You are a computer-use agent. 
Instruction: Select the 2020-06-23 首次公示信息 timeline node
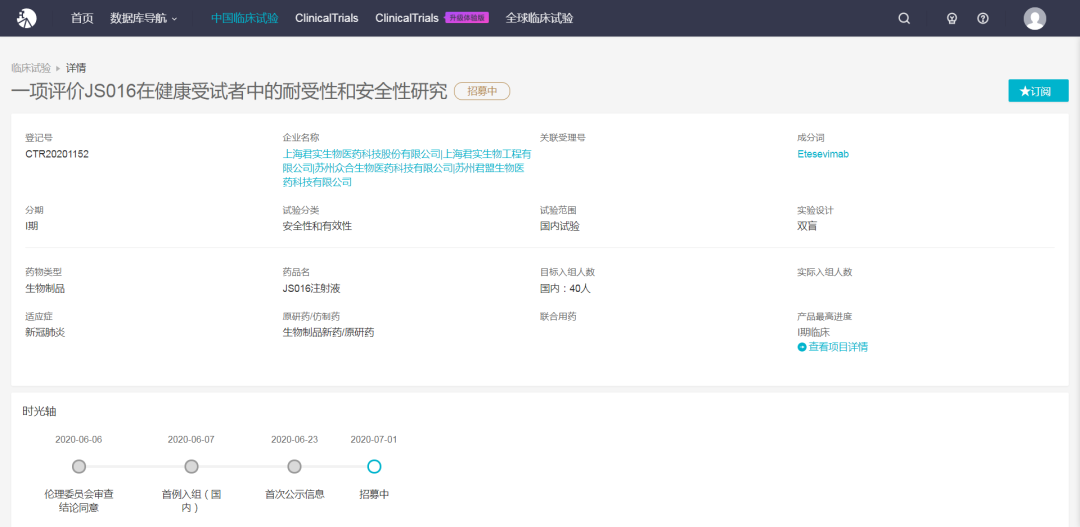295,467
